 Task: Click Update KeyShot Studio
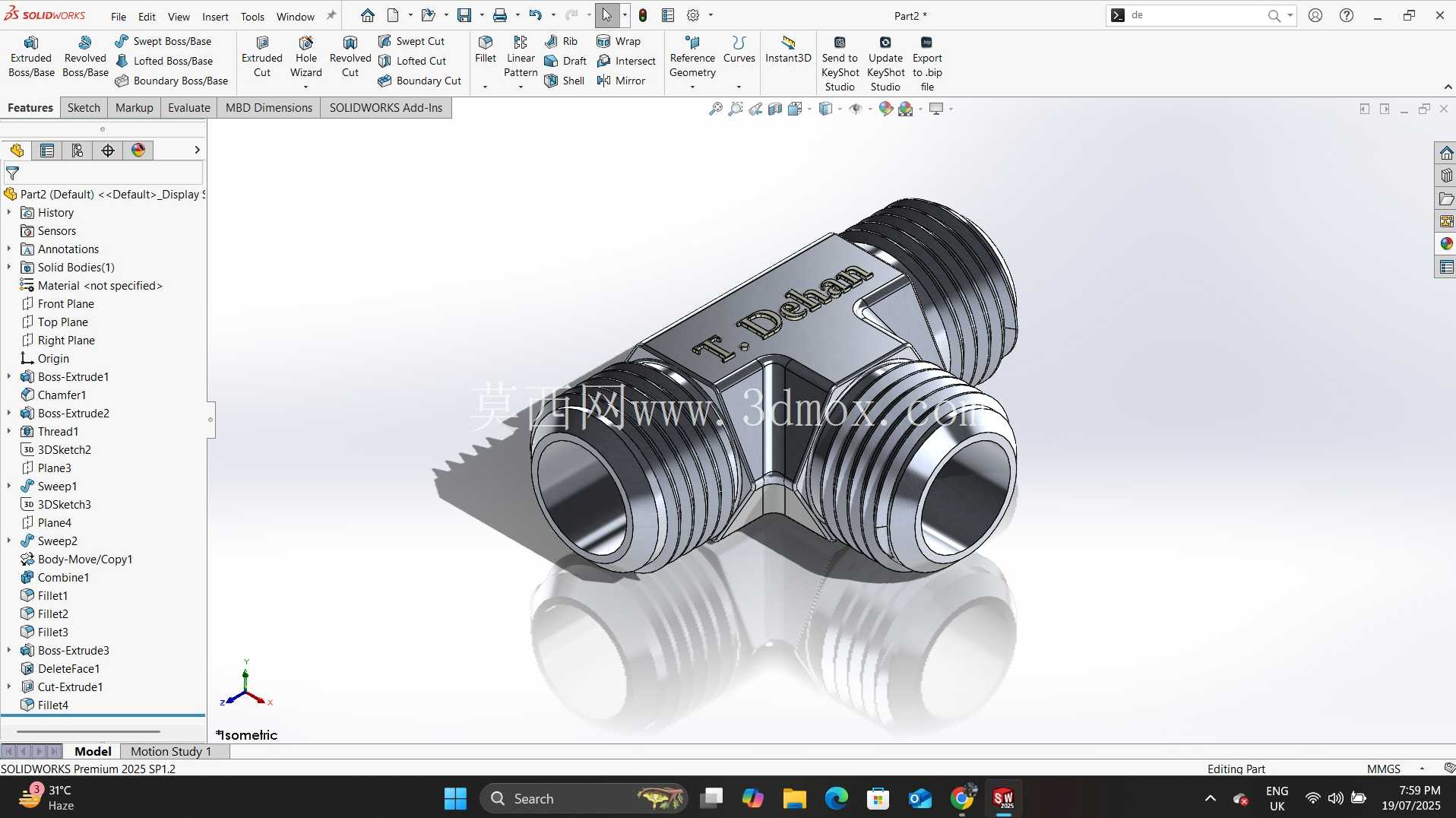click(885, 64)
